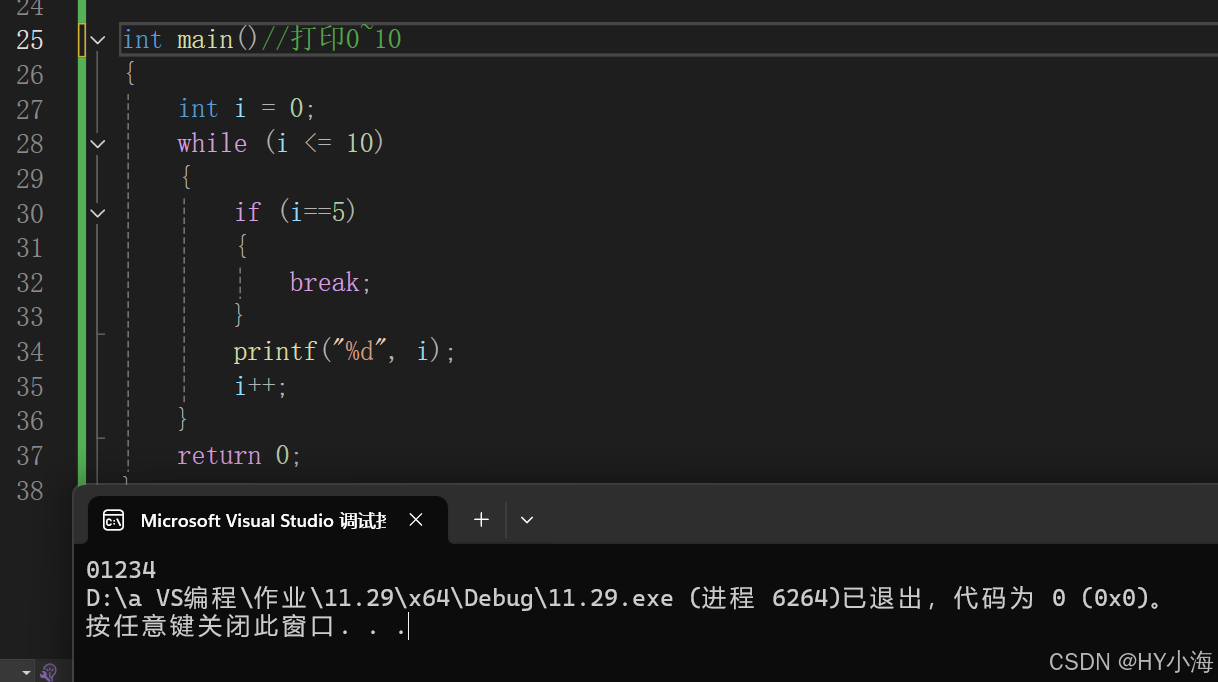
Task: Select line number 27 in the gutter
Action: coord(30,108)
